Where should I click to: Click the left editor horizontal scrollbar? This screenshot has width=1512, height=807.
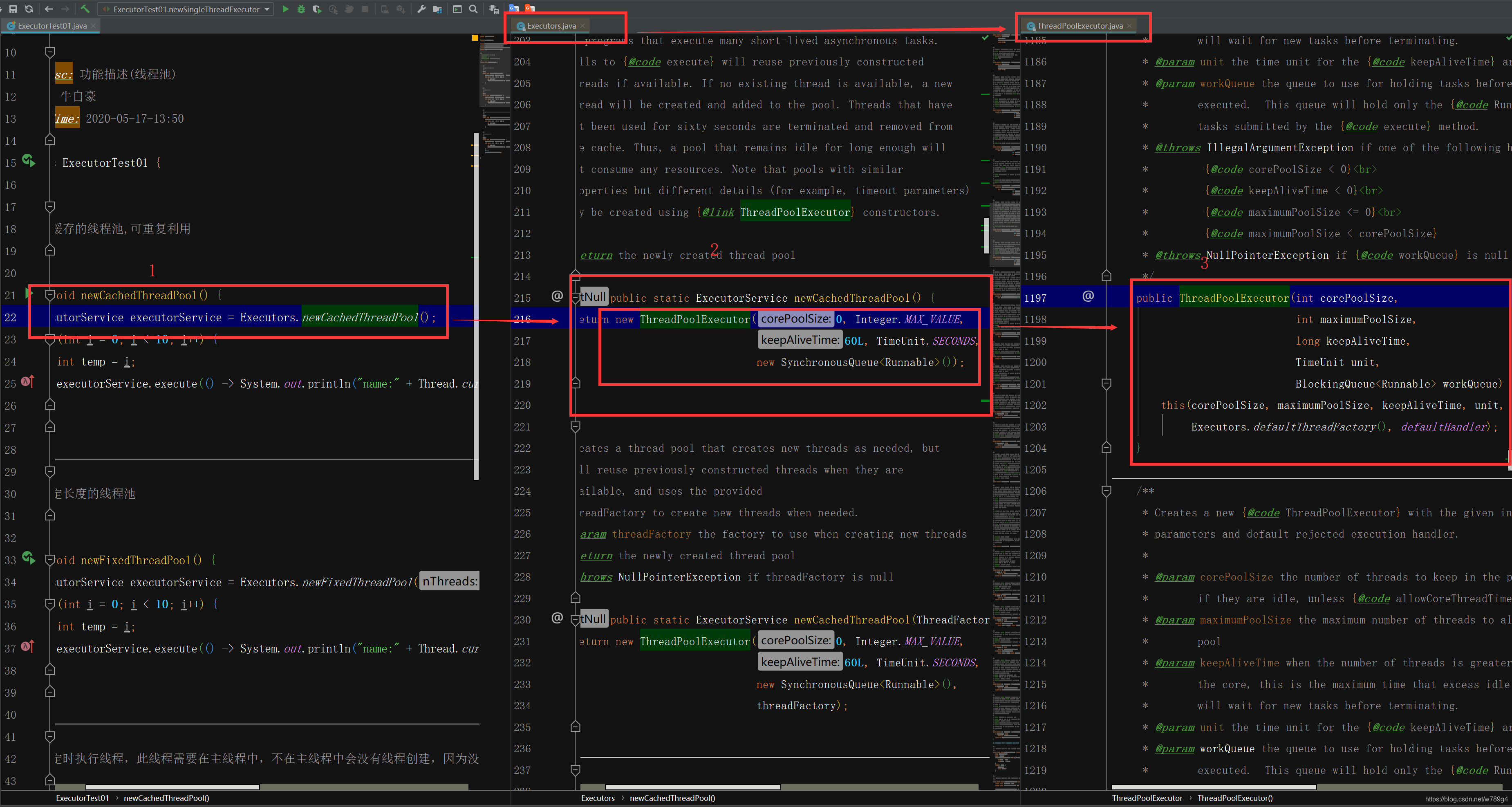[172, 787]
